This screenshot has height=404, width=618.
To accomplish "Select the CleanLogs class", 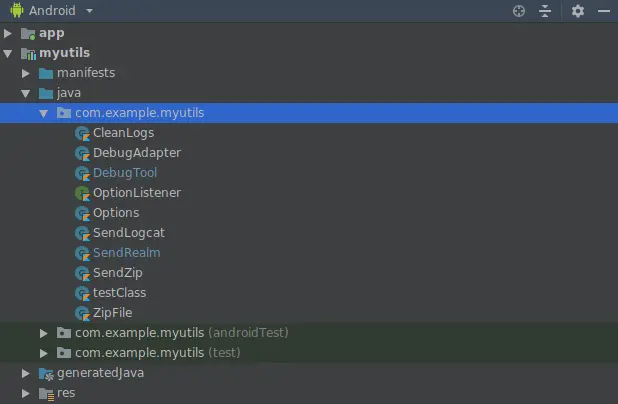I will click(x=123, y=133).
